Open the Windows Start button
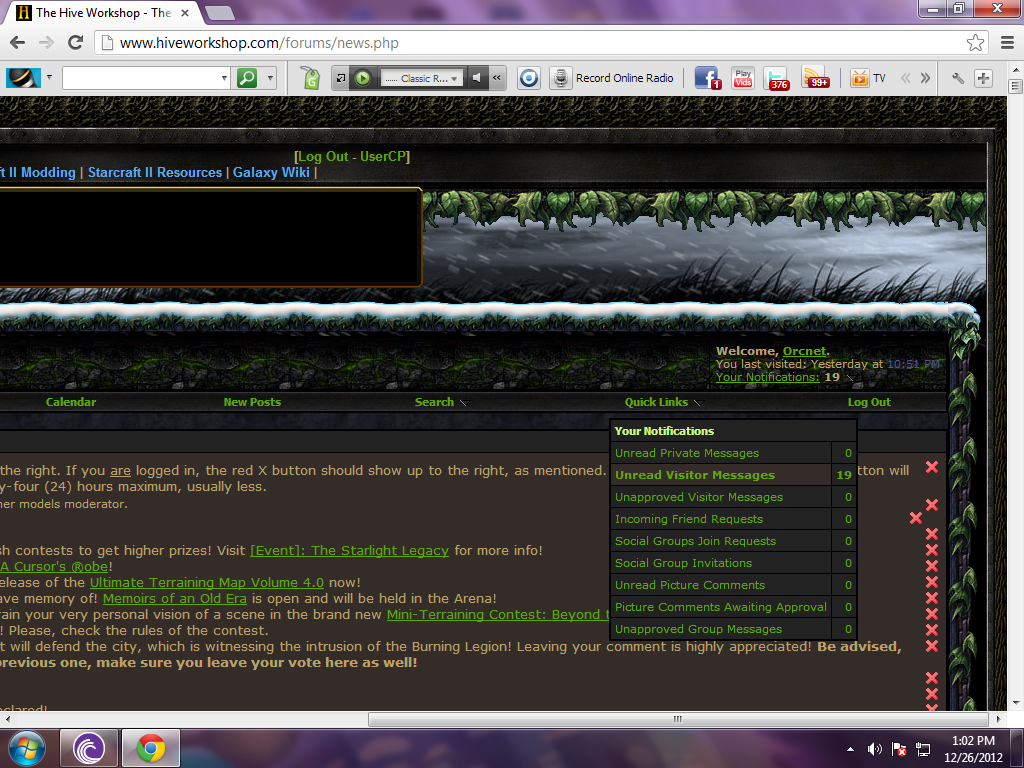1024x768 pixels. click(x=27, y=748)
